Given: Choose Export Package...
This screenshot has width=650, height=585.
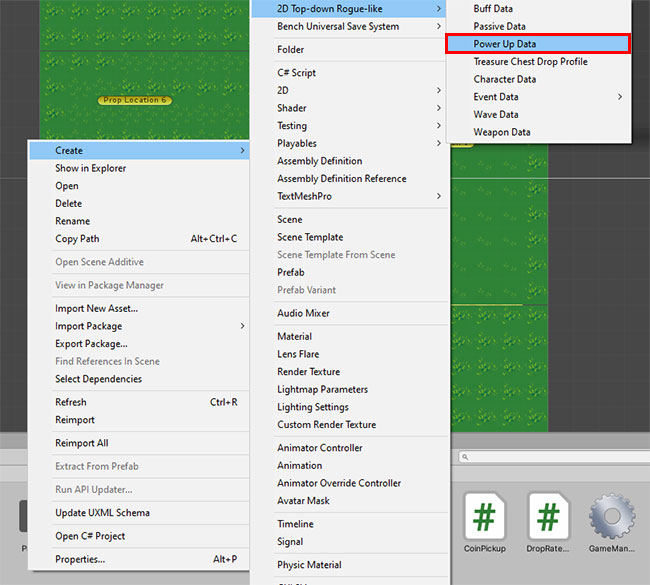Looking at the screenshot, I should 139,344.
